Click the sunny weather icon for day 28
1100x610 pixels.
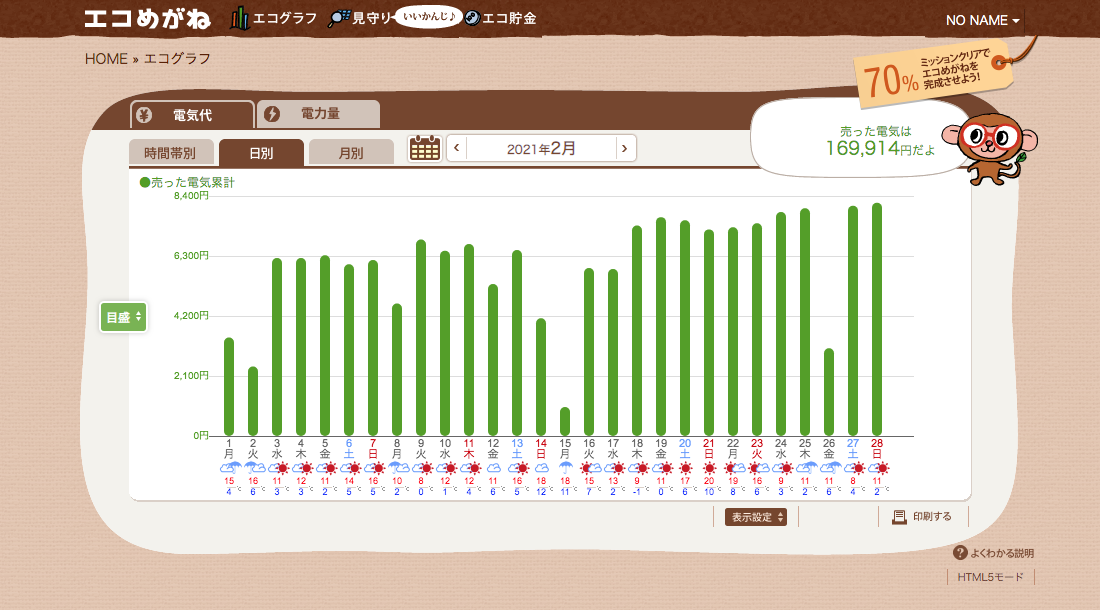(878, 468)
